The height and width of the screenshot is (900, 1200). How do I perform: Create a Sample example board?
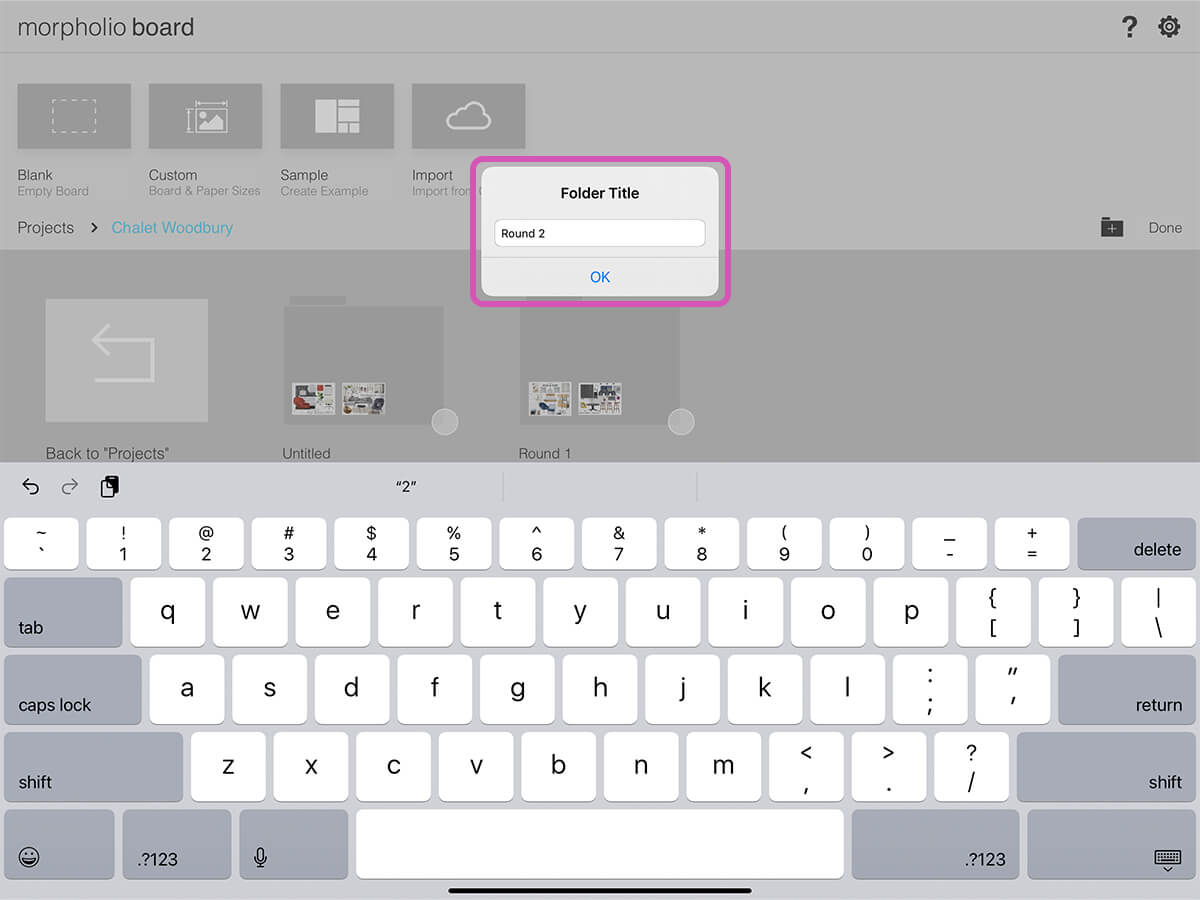point(337,117)
